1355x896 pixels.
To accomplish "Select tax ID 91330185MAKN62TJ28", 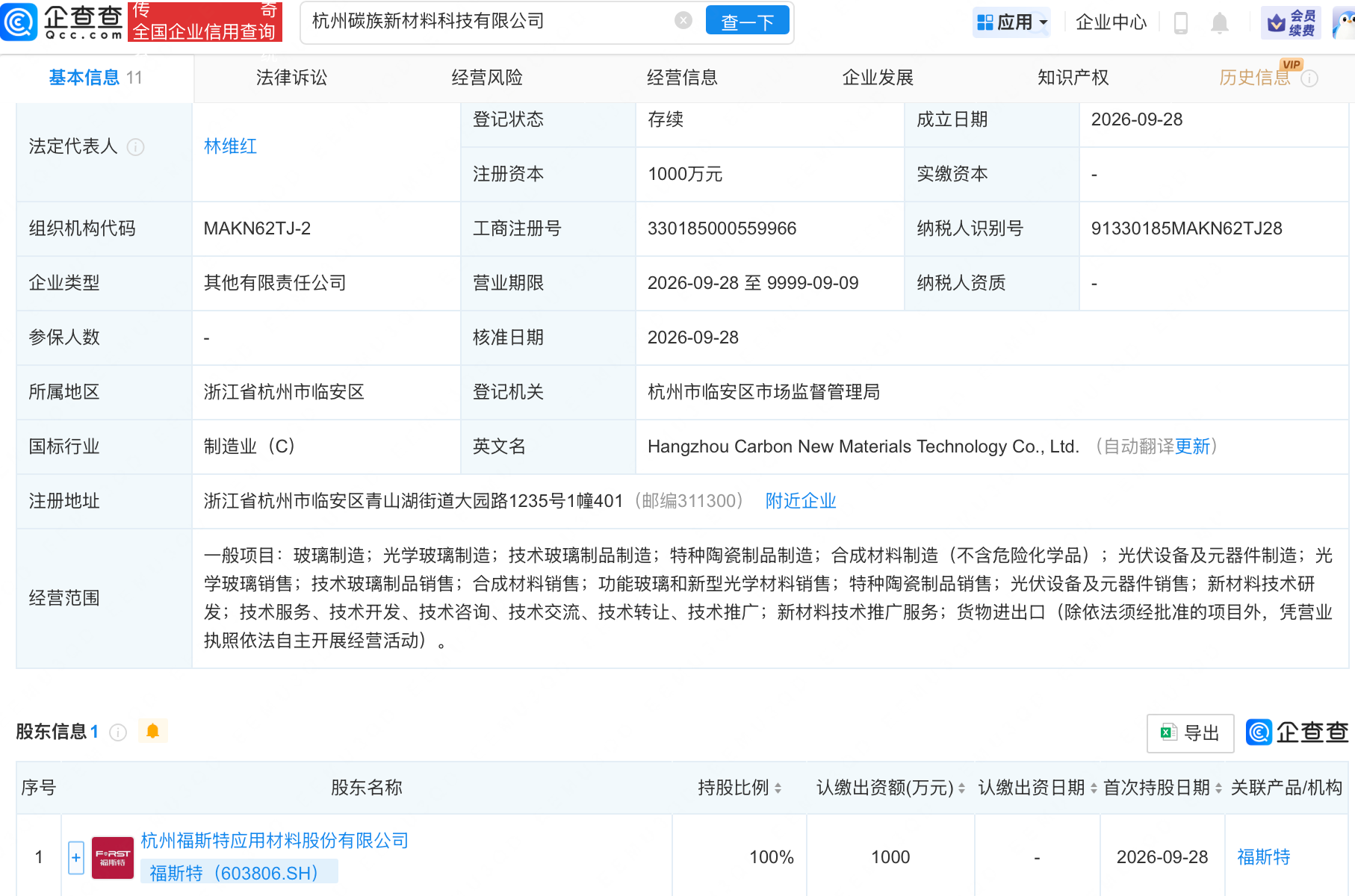I will pos(1186,228).
